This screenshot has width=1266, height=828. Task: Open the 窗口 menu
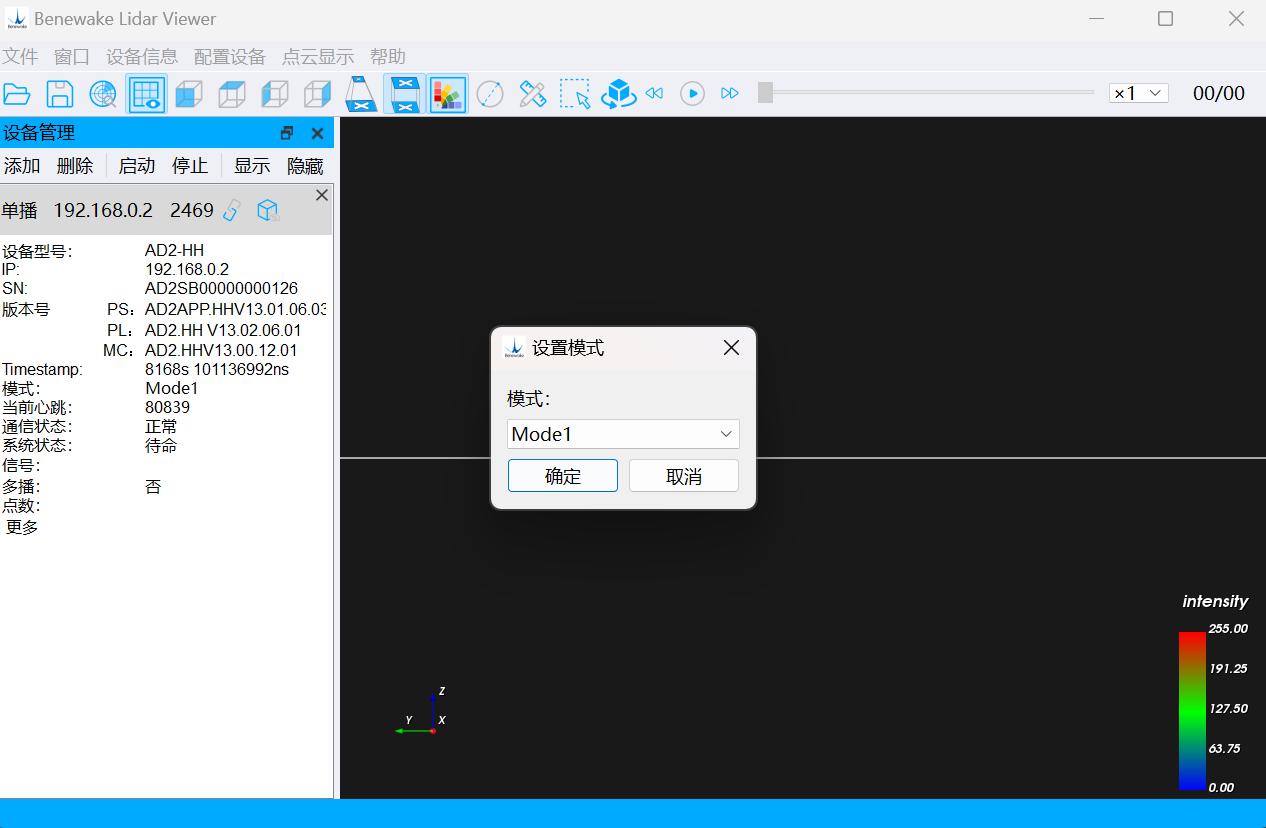click(x=72, y=57)
